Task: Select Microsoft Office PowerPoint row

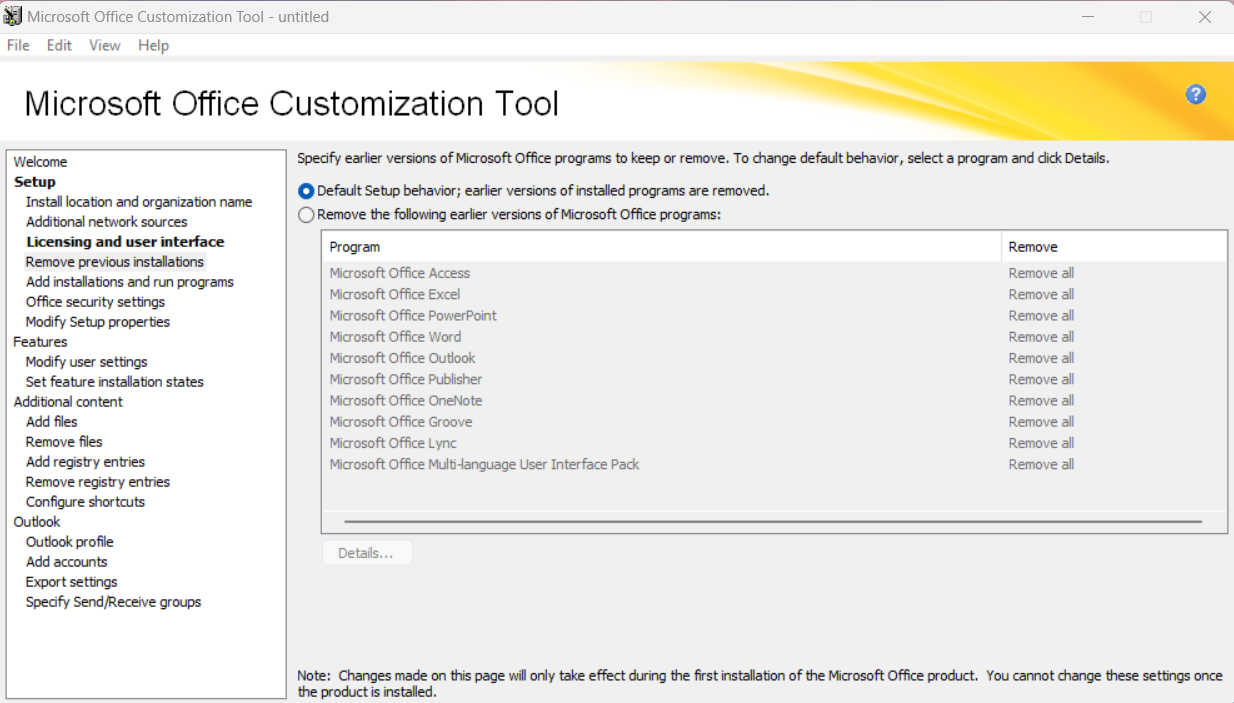Action: pyautogui.click(x=774, y=315)
